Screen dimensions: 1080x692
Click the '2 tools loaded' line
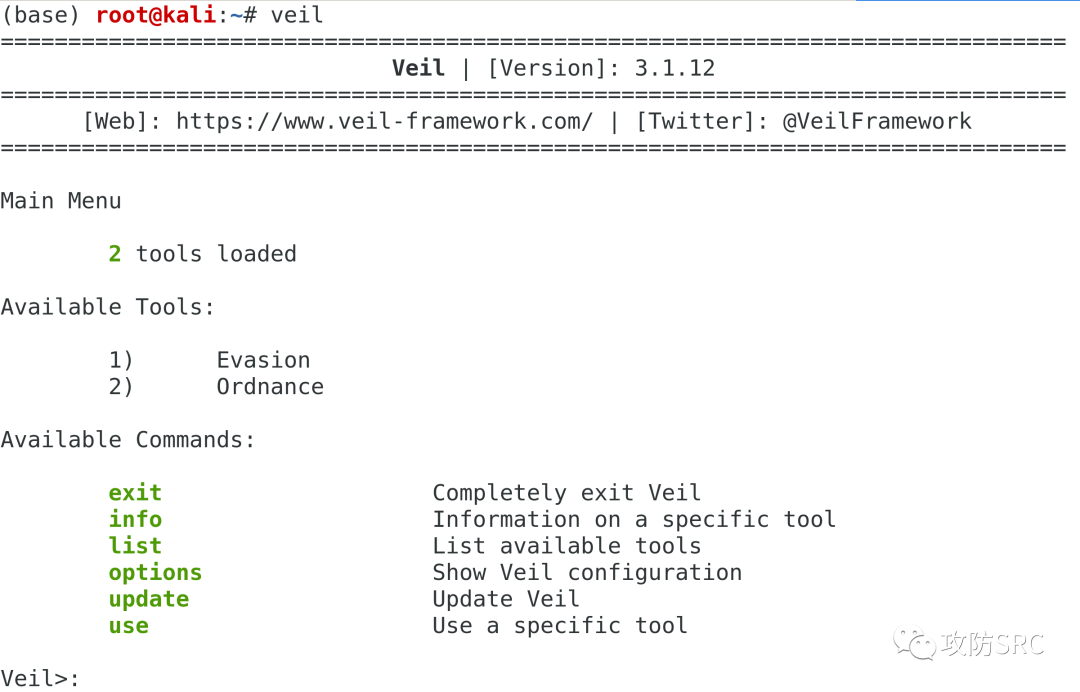(x=203, y=254)
